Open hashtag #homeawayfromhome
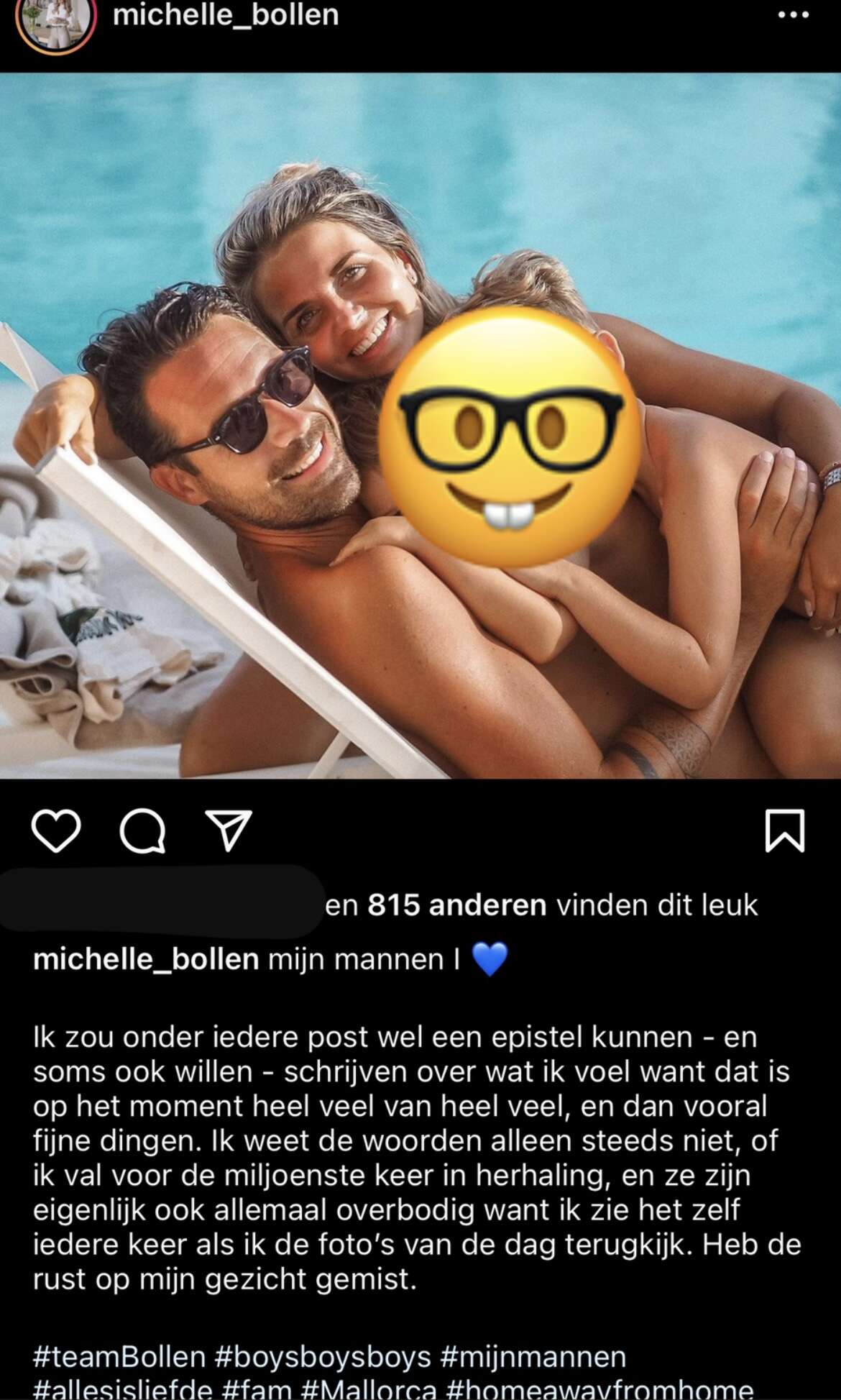The width and height of the screenshot is (841, 1400). (x=599, y=1389)
